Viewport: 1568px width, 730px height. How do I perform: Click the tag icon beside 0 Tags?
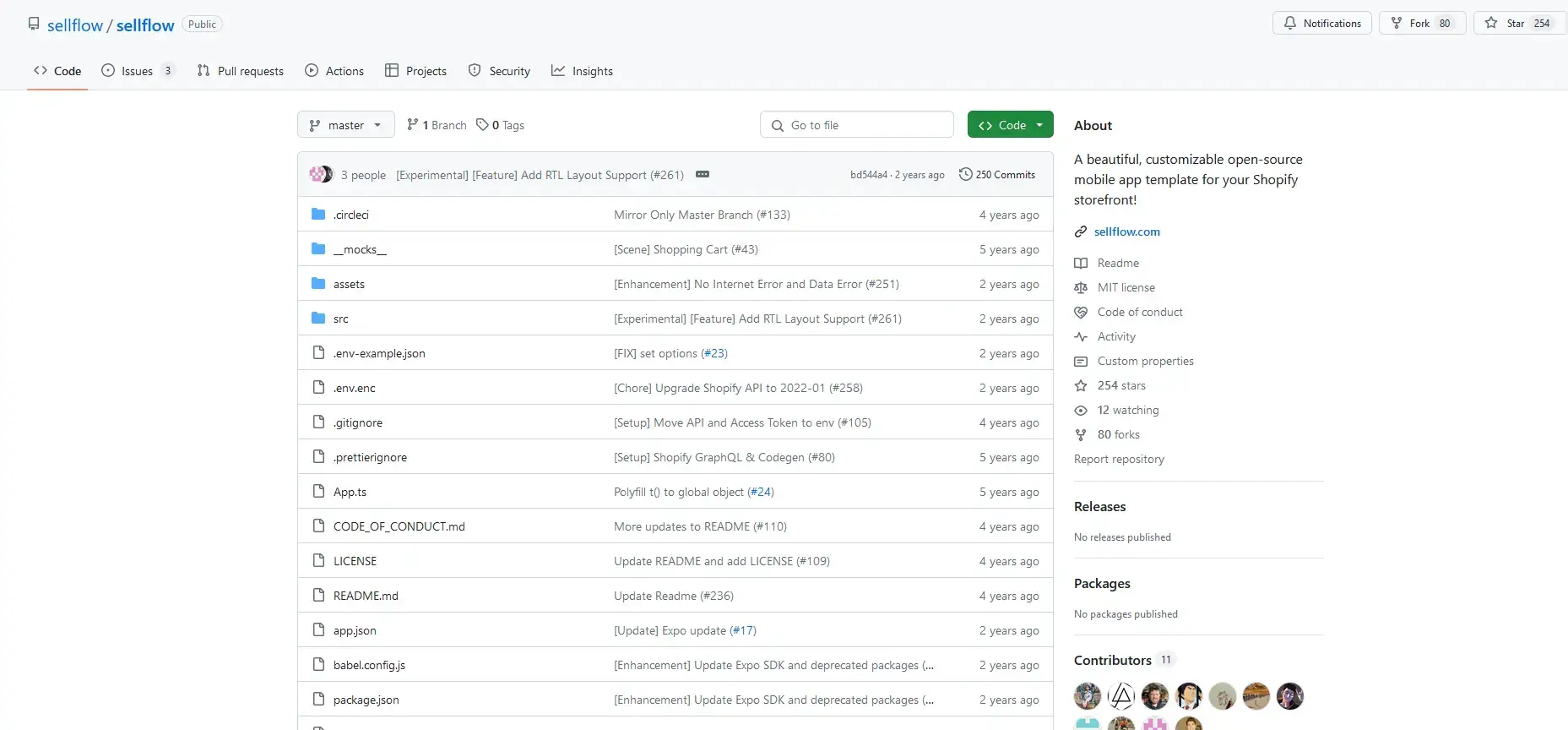pyautogui.click(x=482, y=125)
